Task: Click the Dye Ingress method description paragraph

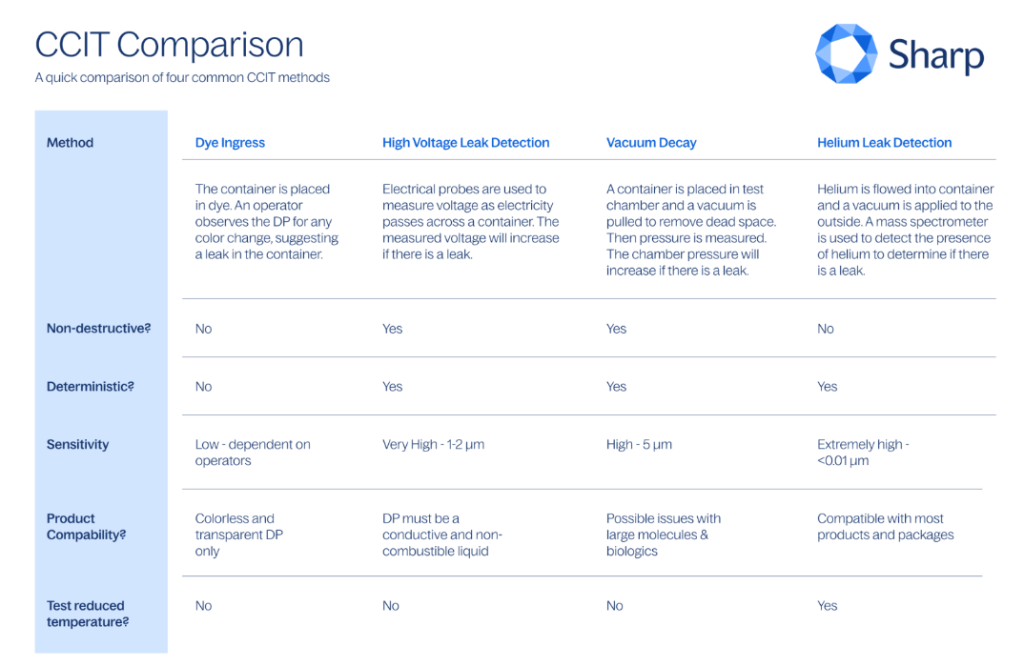Action: [x=266, y=221]
